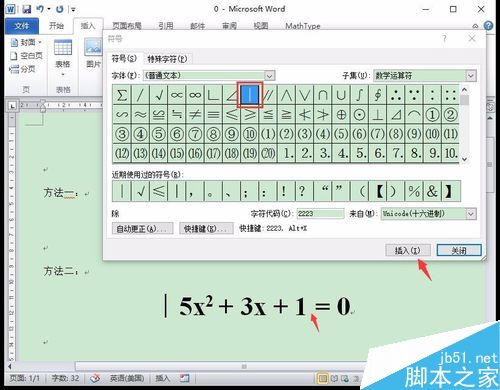500x390 pixels.
Task: Click the symbol grid scroll-down arrow
Action: click(465, 159)
